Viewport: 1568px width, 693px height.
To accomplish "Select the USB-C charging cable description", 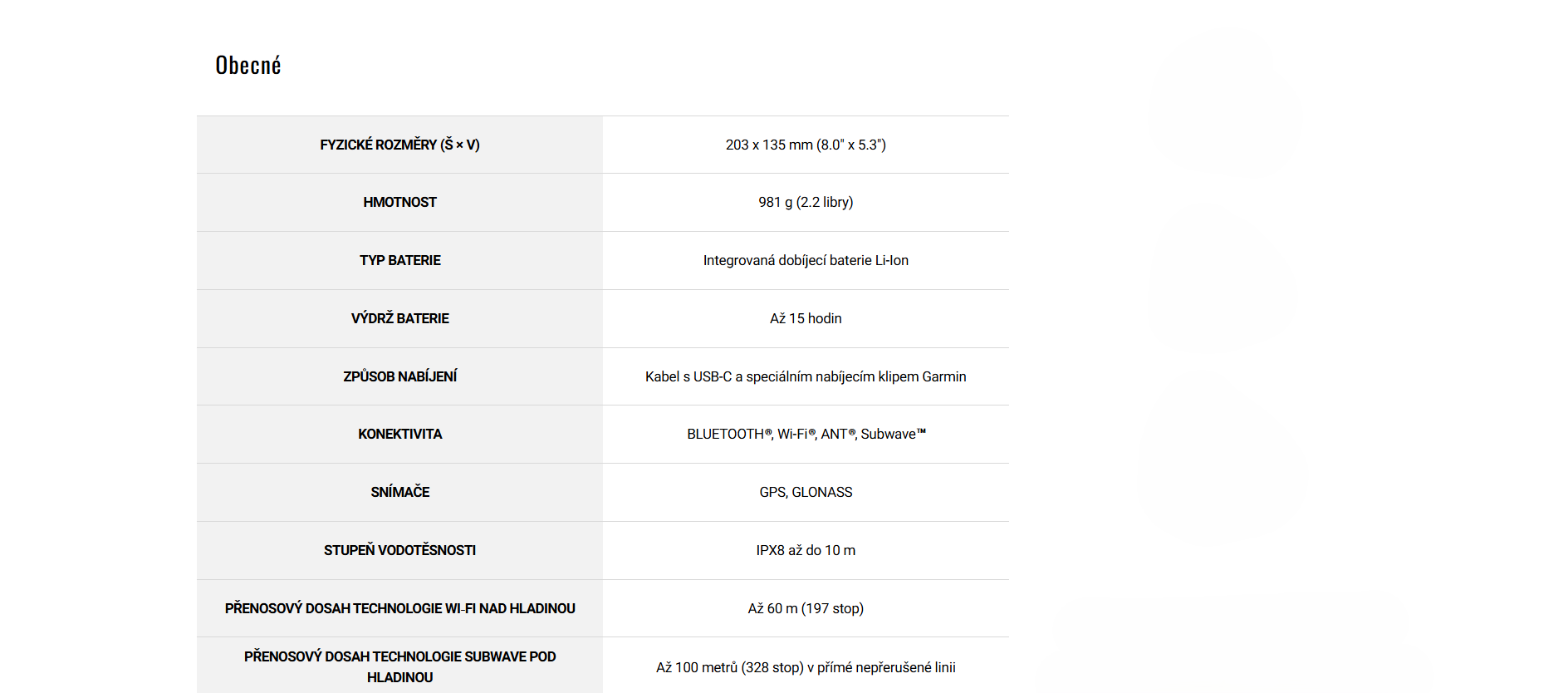I will 805,376.
